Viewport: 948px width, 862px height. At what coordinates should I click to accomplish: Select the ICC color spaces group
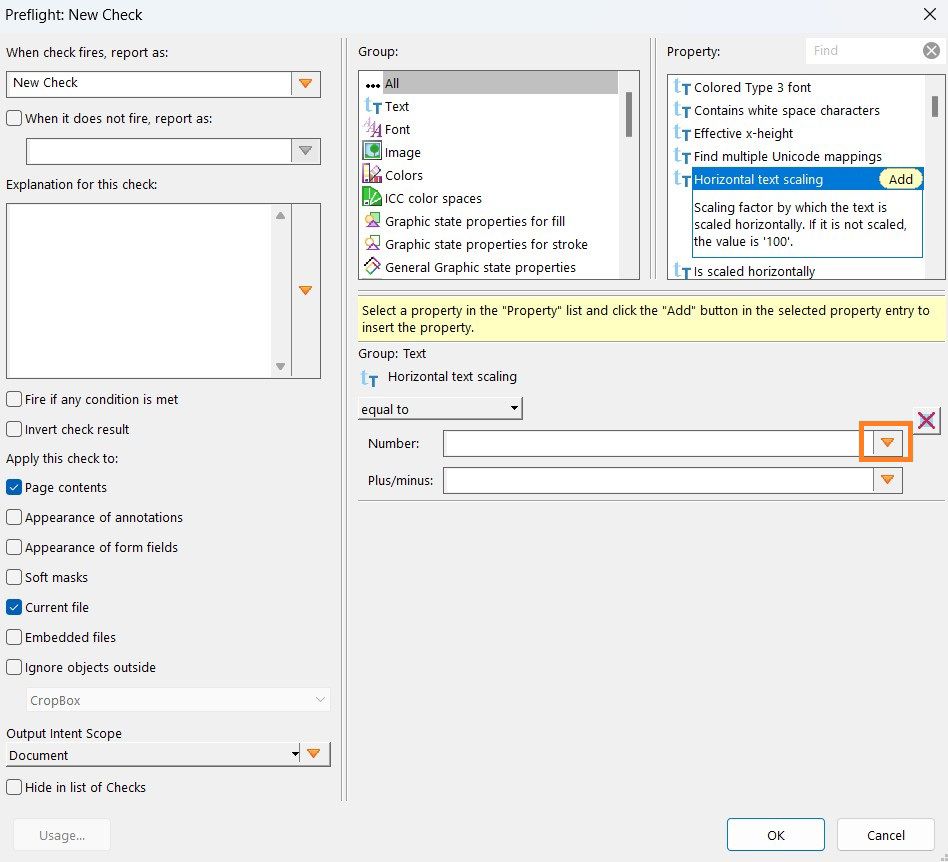pyautogui.click(x=433, y=198)
